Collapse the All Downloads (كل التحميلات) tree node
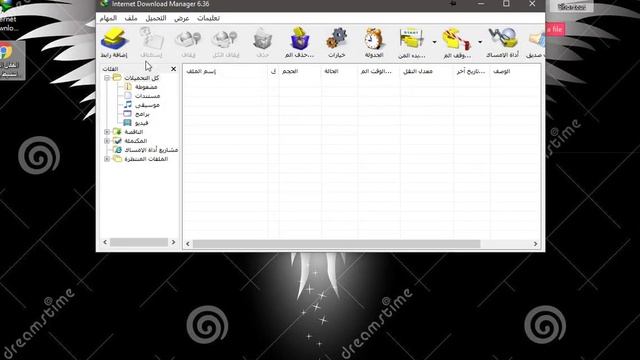The height and width of the screenshot is (360, 640). (107, 78)
